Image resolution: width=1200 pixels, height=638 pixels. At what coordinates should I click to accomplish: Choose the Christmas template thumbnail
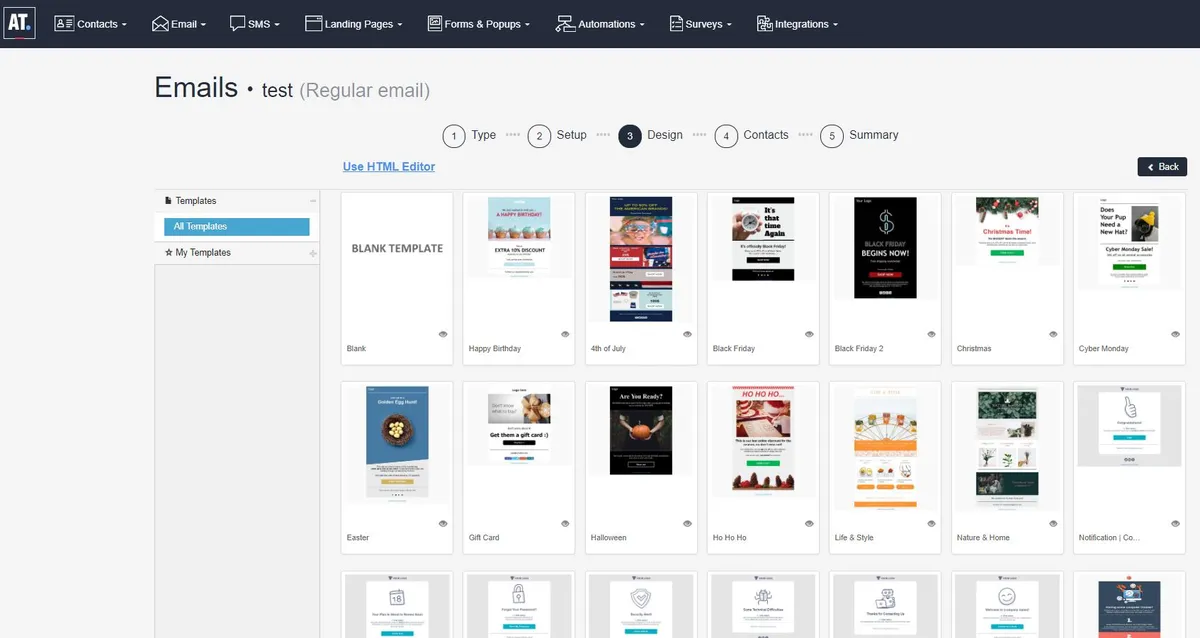[x=1007, y=231]
